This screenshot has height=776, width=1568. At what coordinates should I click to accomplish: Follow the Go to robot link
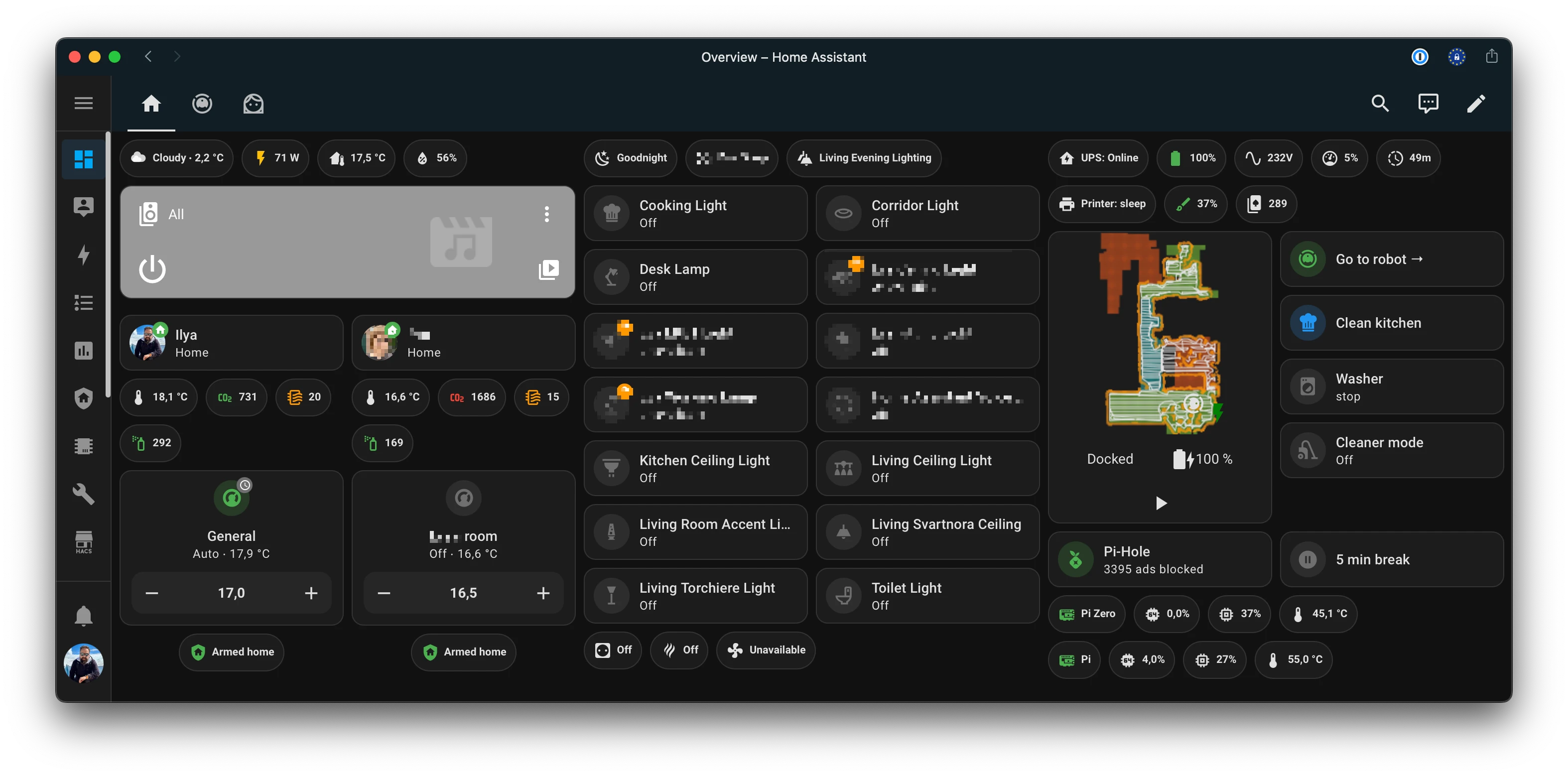1392,259
